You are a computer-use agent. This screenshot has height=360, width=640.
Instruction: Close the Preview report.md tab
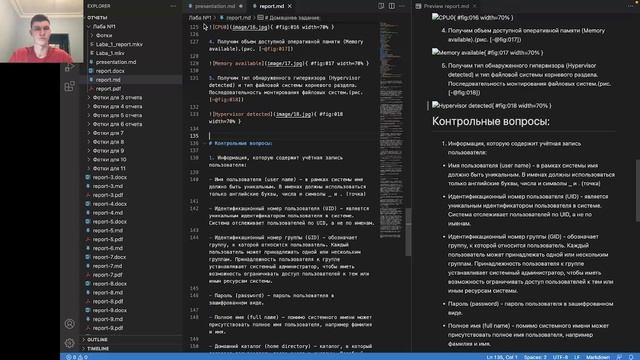474,6
